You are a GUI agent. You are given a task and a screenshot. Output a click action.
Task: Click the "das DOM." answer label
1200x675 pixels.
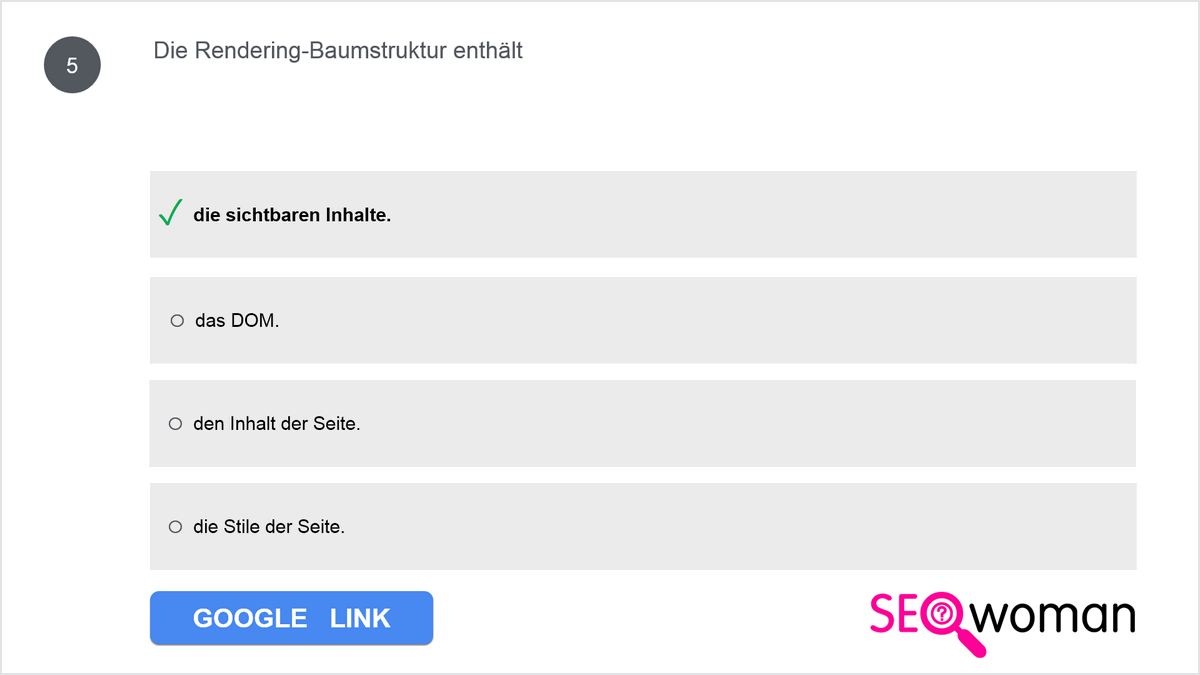pyautogui.click(x=237, y=321)
